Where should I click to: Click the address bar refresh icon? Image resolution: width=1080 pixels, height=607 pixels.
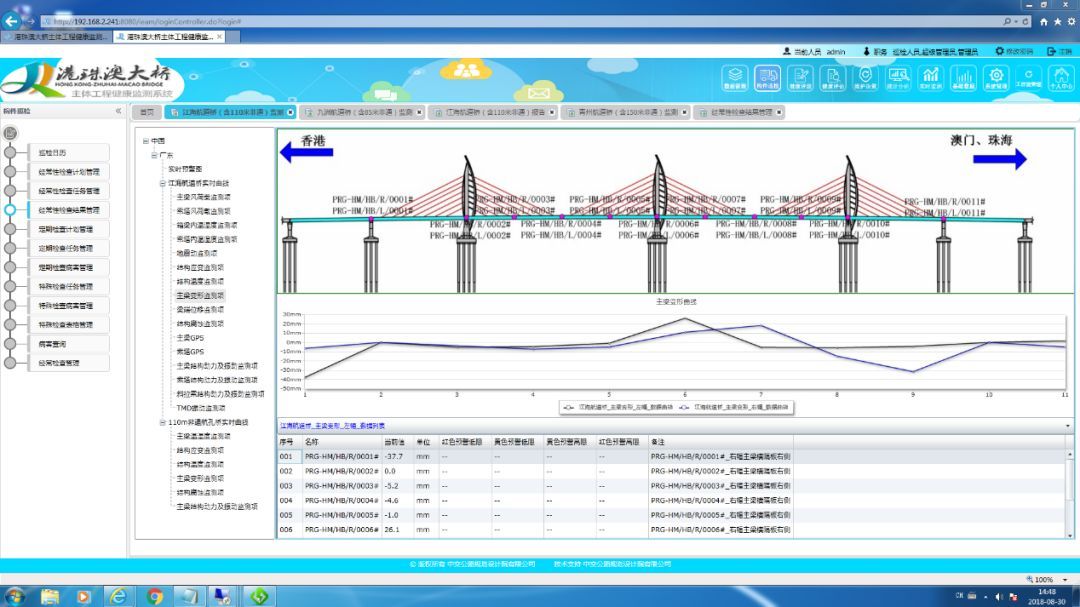coord(1026,22)
